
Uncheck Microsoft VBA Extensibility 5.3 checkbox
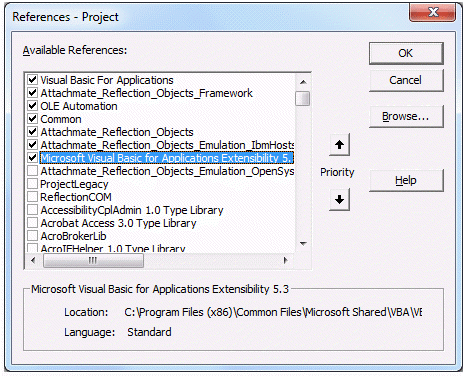click(32, 158)
